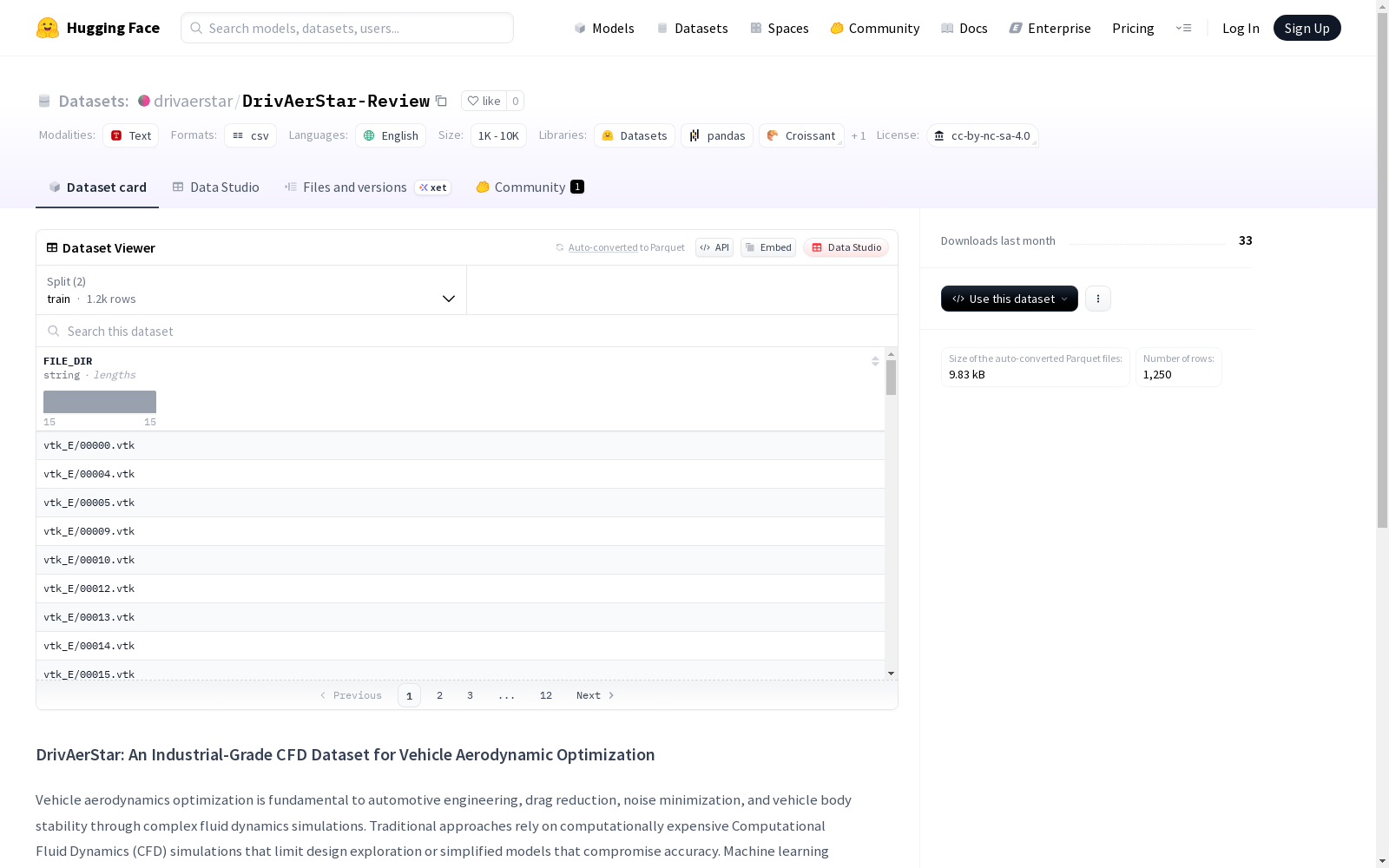This screenshot has height=868, width=1389.
Task: Like the DrivAerStar-Review dataset
Action: [x=484, y=101]
